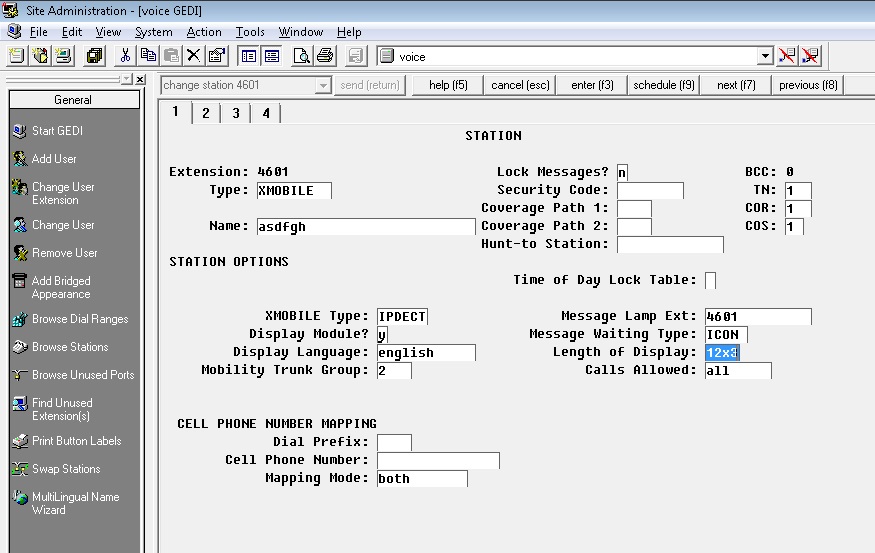This screenshot has height=553, width=875.
Task: Toggle the second blue pane-layout icon
Action: point(272,56)
